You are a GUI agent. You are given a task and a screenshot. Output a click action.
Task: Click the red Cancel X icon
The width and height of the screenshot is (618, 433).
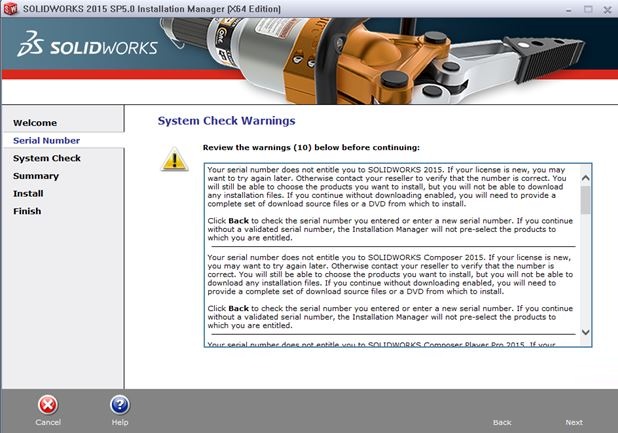click(48, 404)
